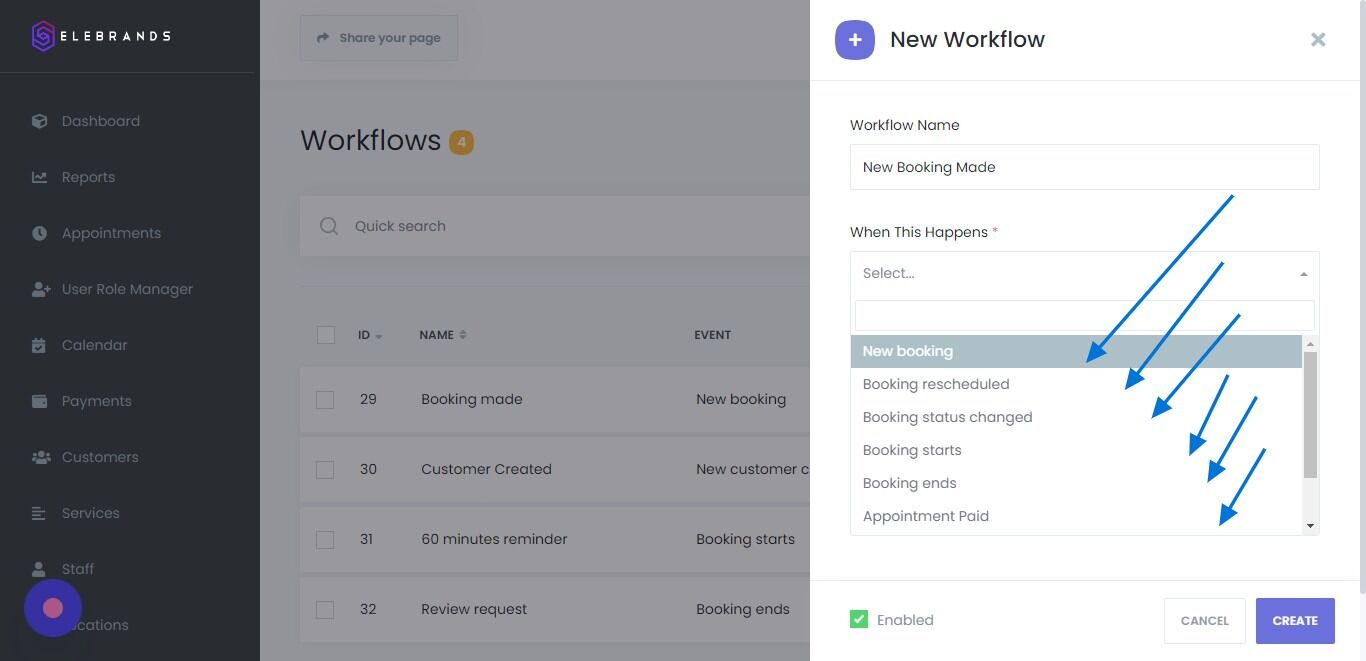Click the 60 minutes reminder workflow name
Screen dimensions: 1366x661
(x=494, y=539)
